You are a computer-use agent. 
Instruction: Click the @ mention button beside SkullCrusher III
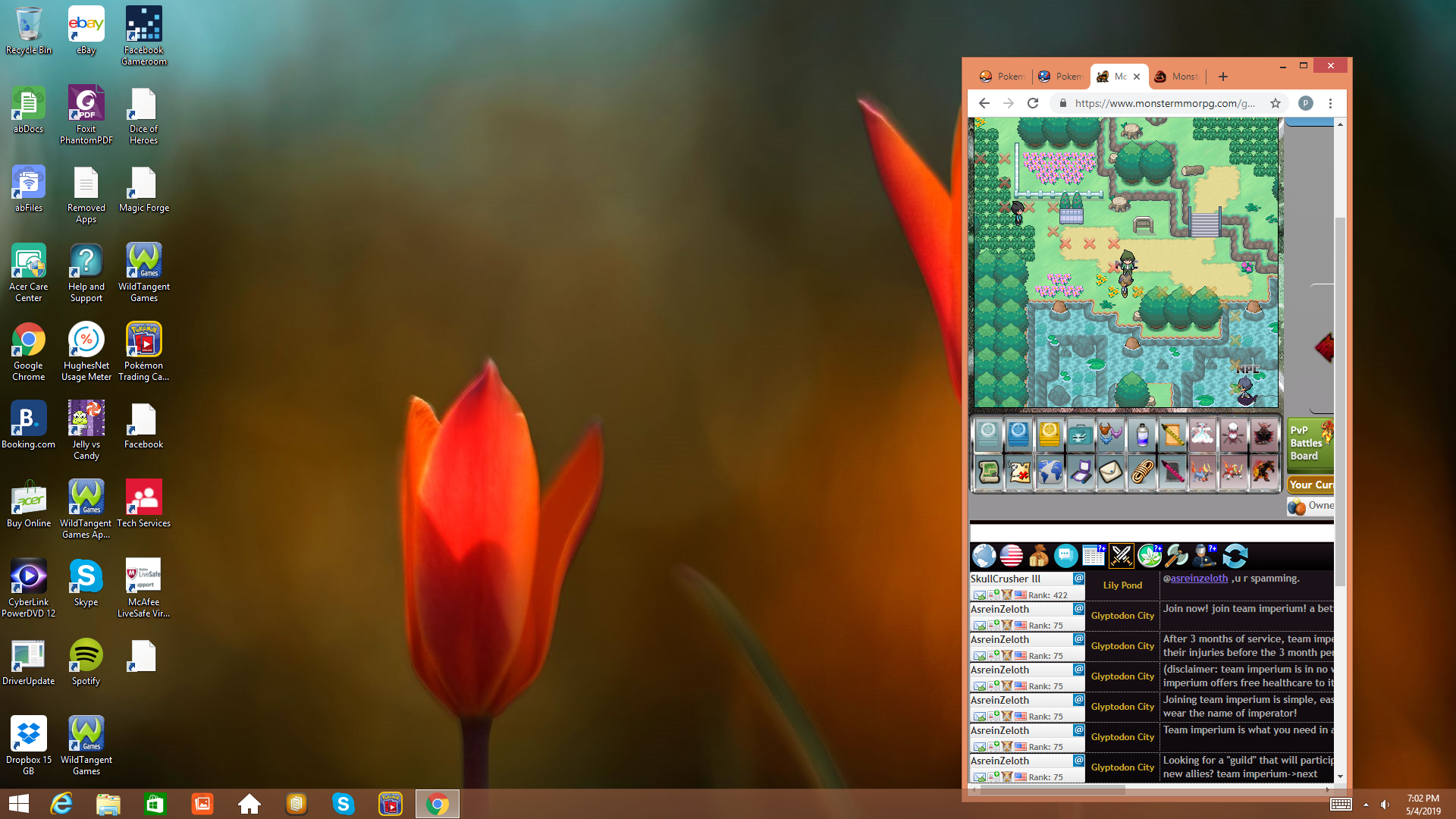click(x=1078, y=579)
